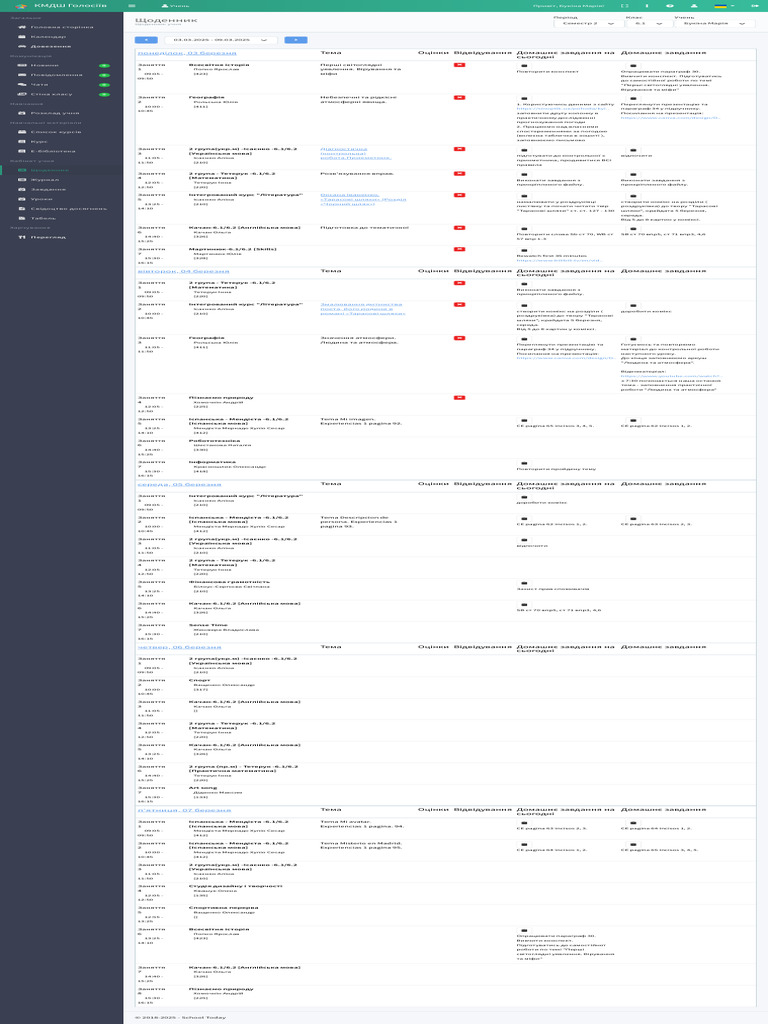Open the Учень student name dropdown

pos(714,24)
